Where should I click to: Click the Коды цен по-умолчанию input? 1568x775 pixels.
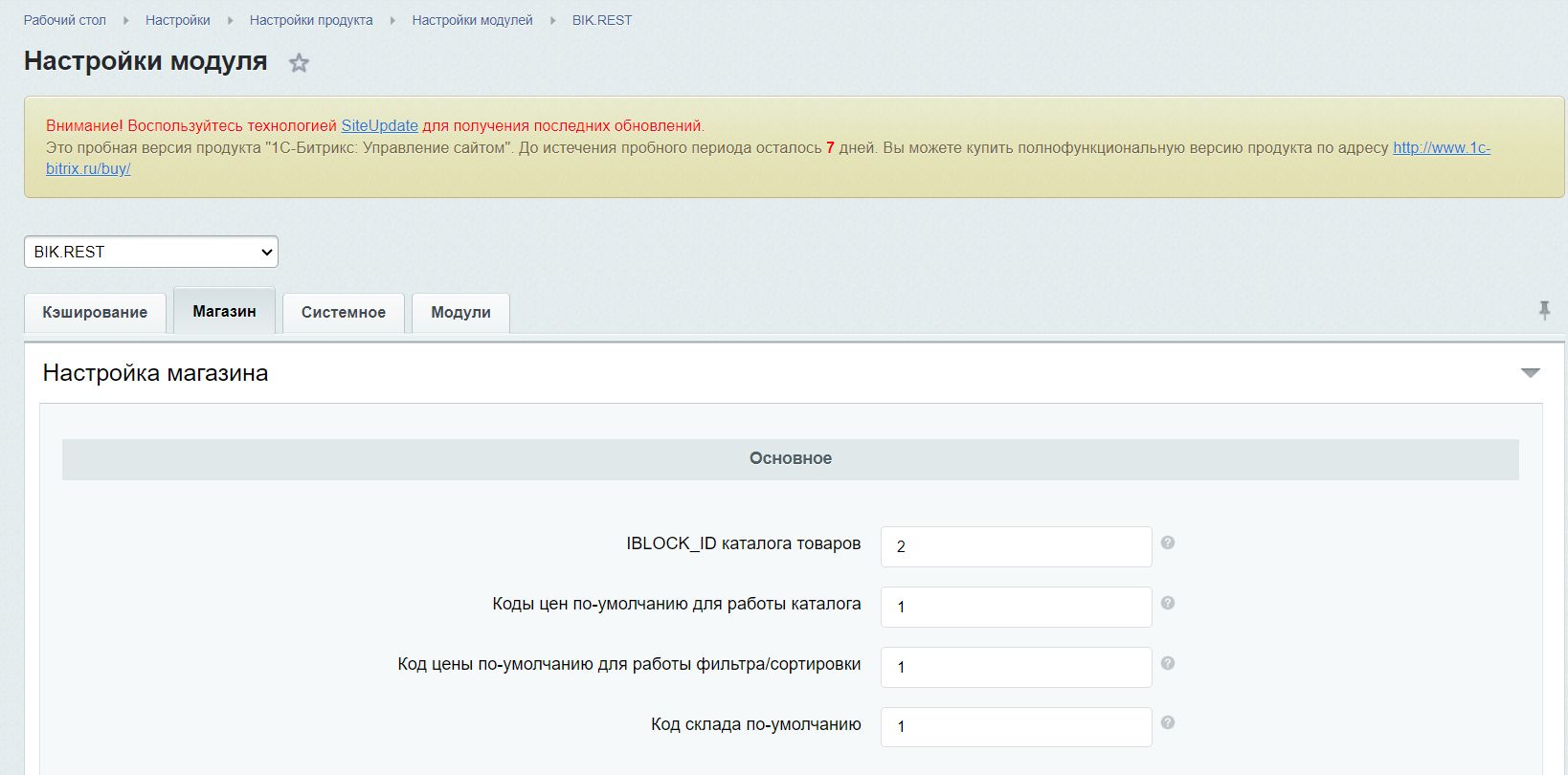1016,607
